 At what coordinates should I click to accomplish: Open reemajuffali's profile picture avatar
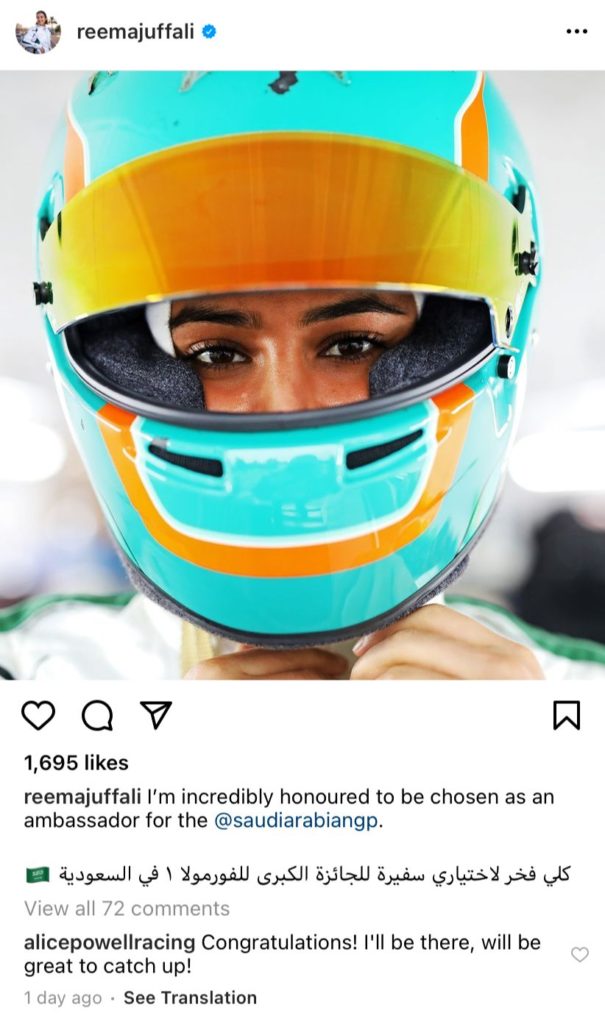click(38, 31)
